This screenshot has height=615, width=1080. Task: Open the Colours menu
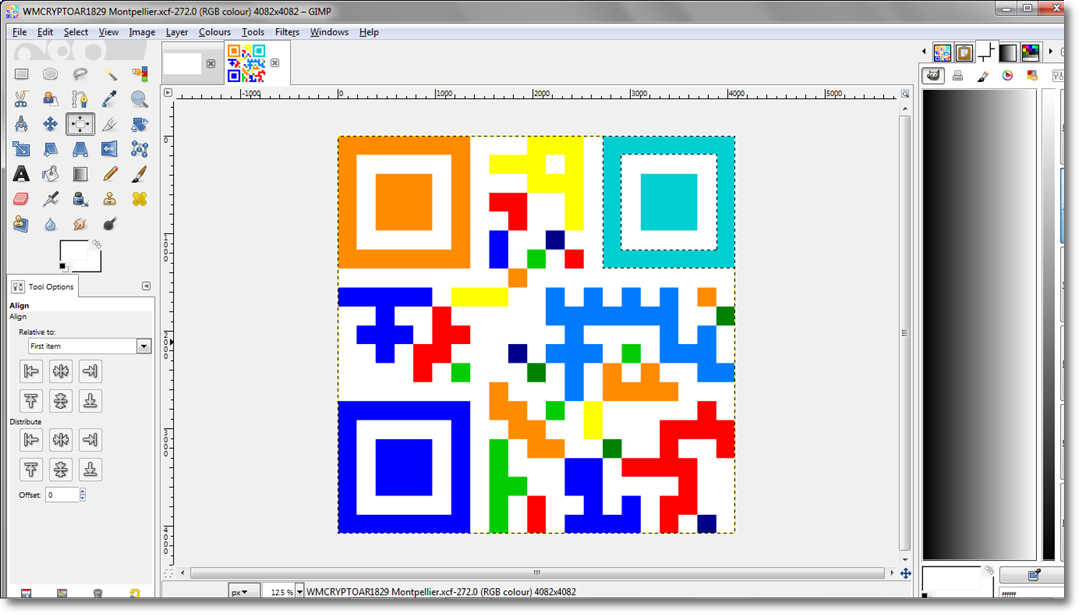(x=214, y=32)
